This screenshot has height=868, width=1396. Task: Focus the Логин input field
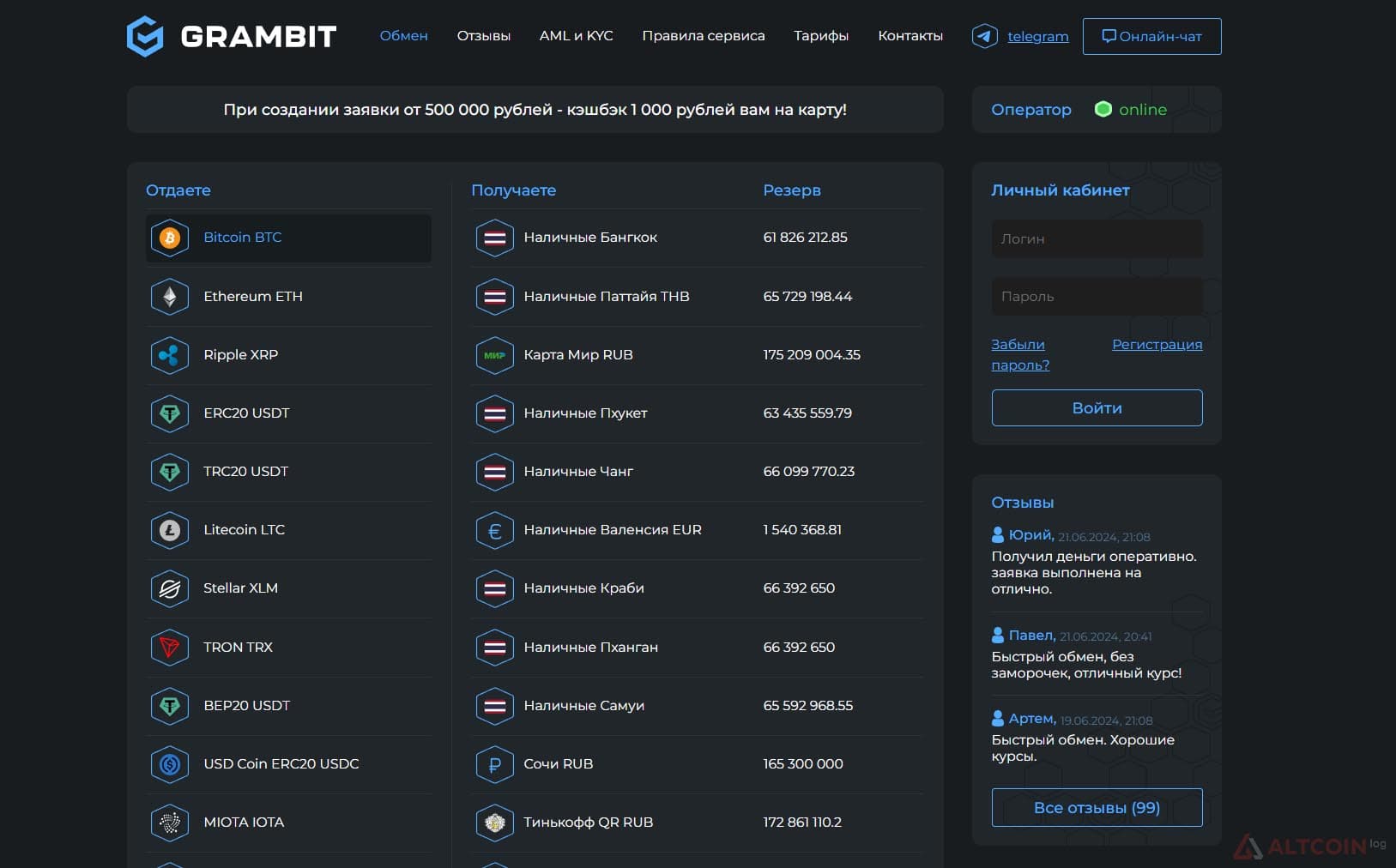[1097, 238]
